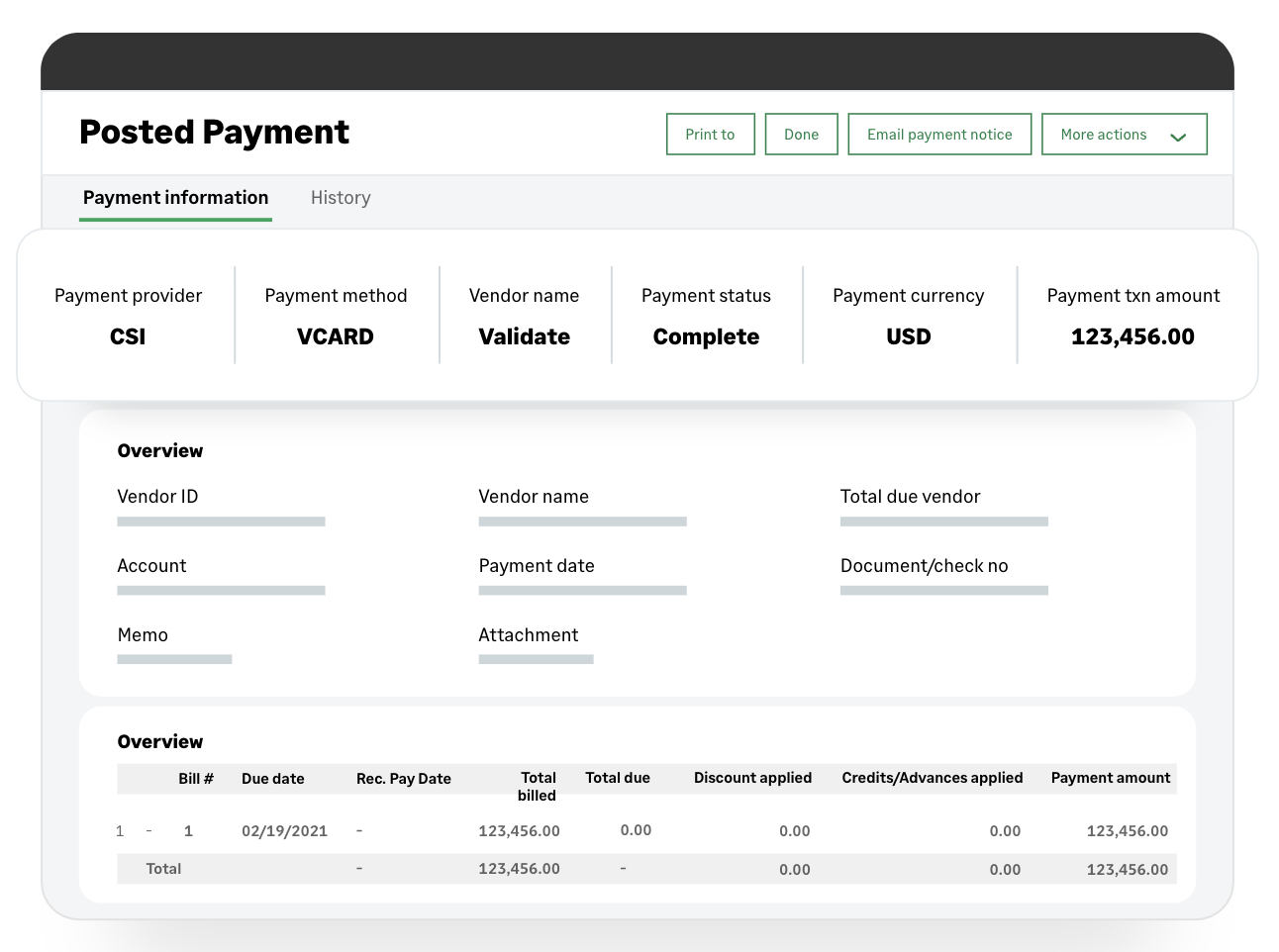Click Email payment notice
Viewport: 1279px width, 952px height.
coord(938,134)
